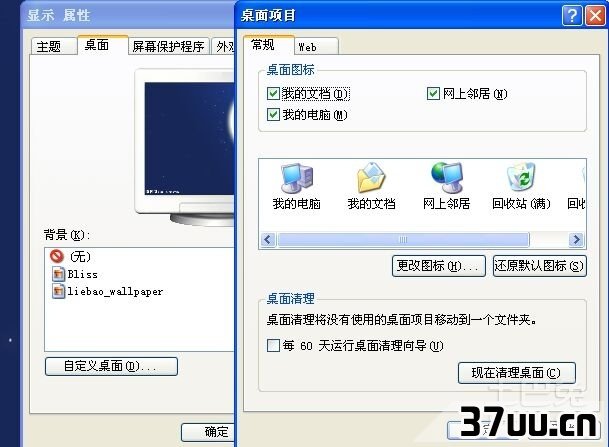Enable 每 60 天运行桌面清理向导 checkbox
The height and width of the screenshot is (447, 609).
[x=273, y=345]
